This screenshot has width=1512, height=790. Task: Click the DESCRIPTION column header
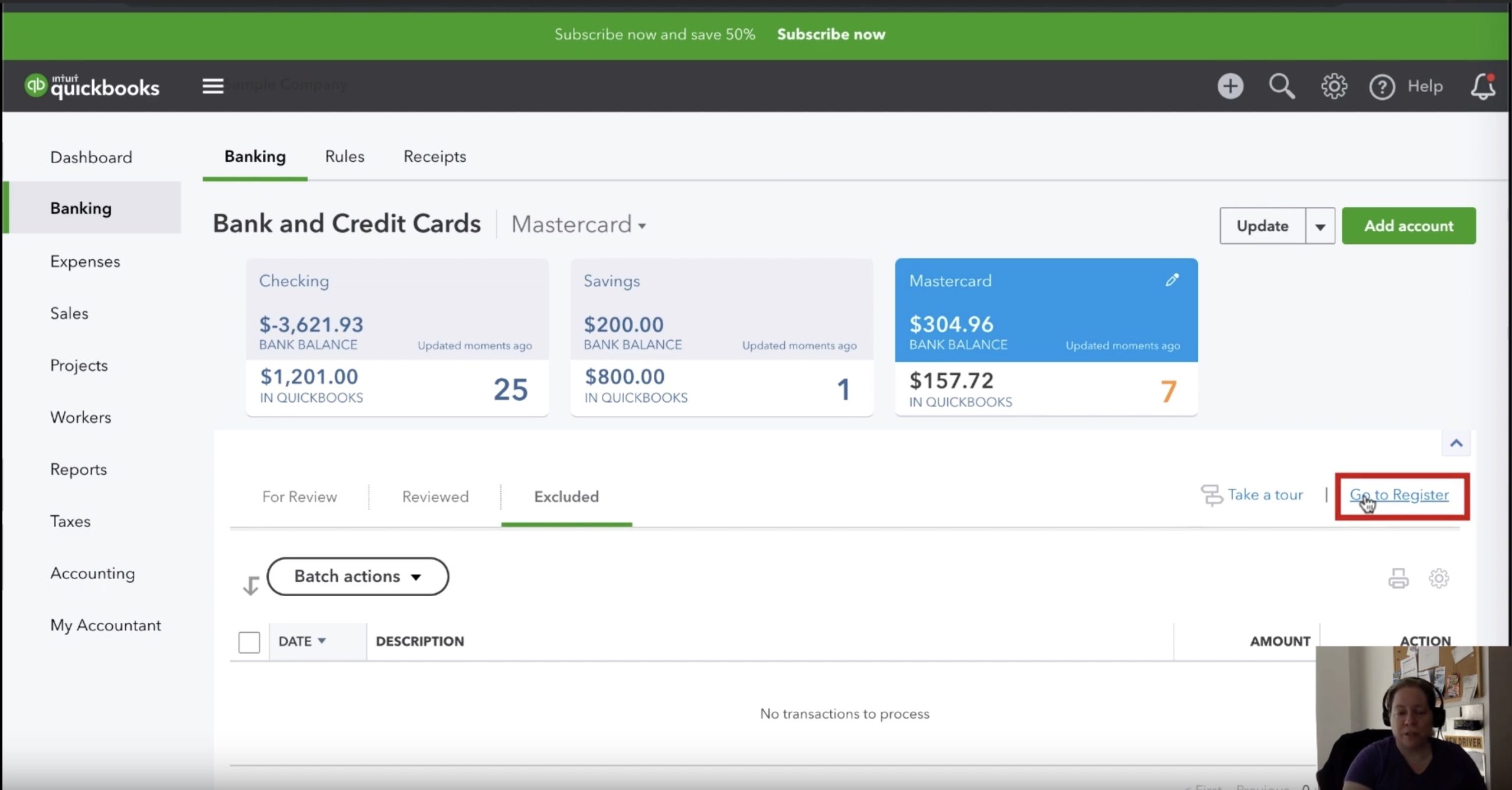point(420,641)
